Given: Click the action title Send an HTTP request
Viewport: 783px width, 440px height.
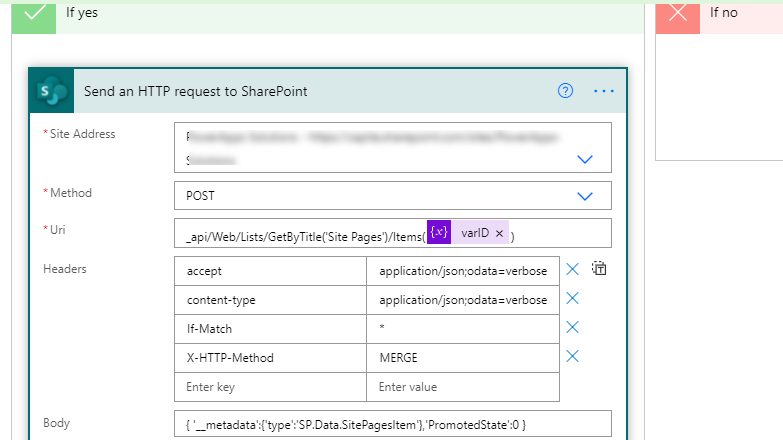Looking at the screenshot, I should [x=196, y=91].
